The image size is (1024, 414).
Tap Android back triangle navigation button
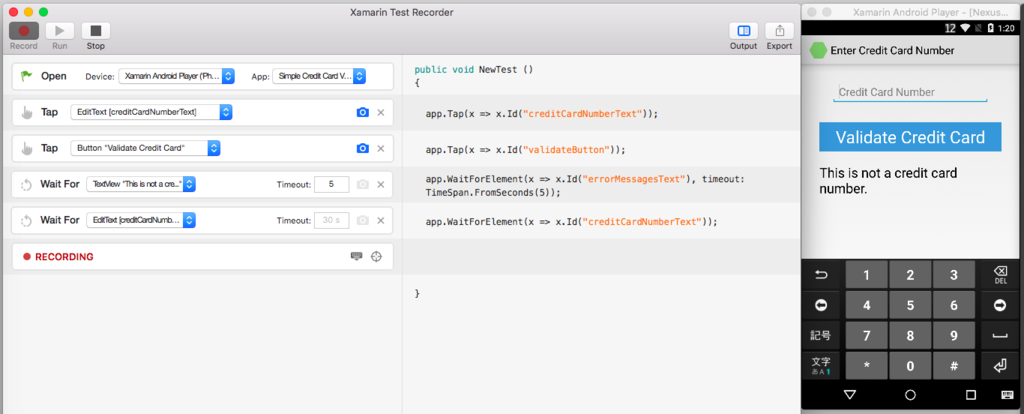tap(849, 394)
